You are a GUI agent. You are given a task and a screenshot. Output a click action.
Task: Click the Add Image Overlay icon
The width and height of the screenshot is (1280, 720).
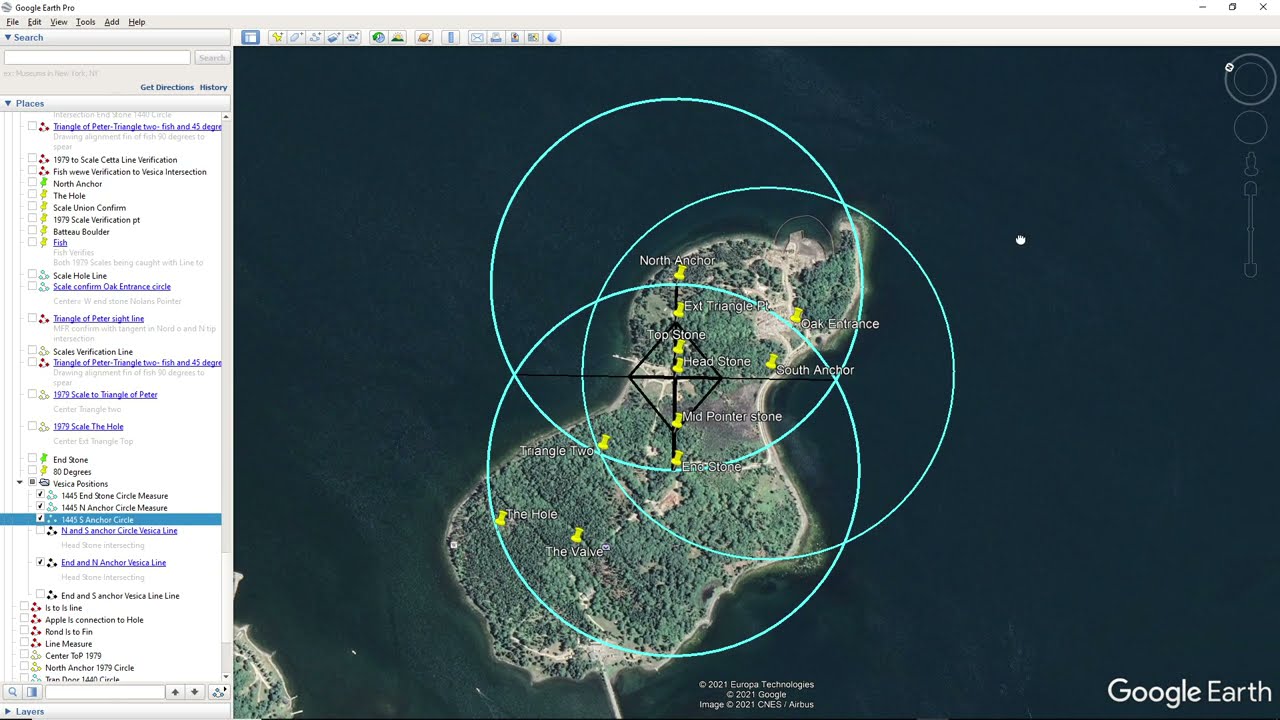pos(334,37)
